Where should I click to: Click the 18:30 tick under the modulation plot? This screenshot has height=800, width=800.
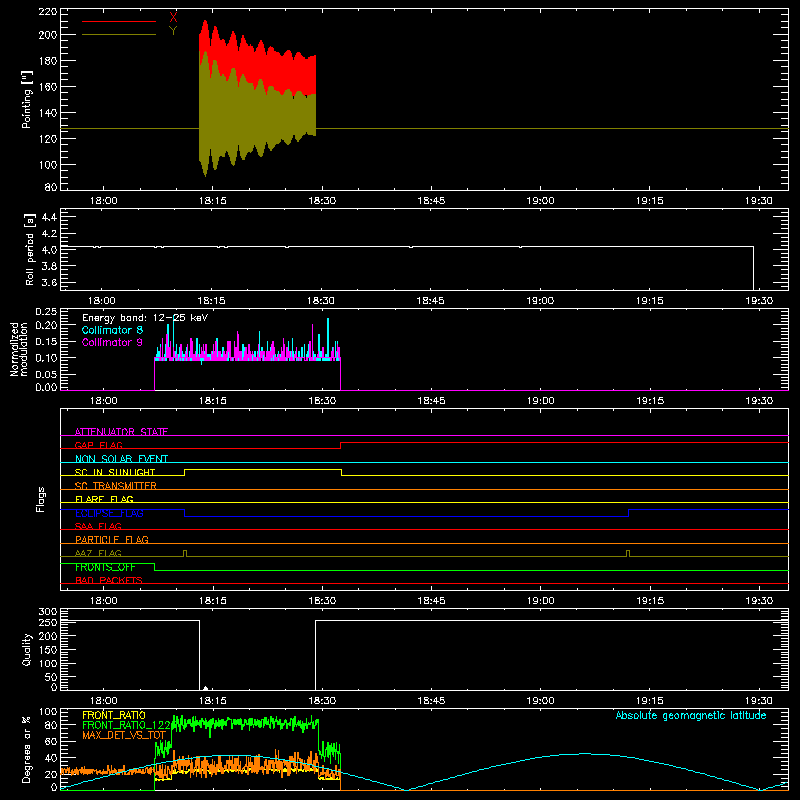click(322, 401)
